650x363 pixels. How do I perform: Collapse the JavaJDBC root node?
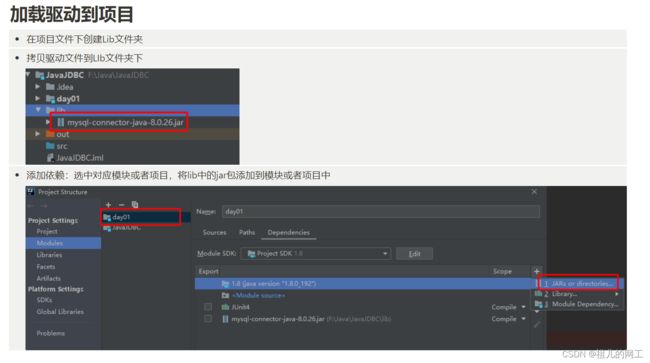point(28,75)
